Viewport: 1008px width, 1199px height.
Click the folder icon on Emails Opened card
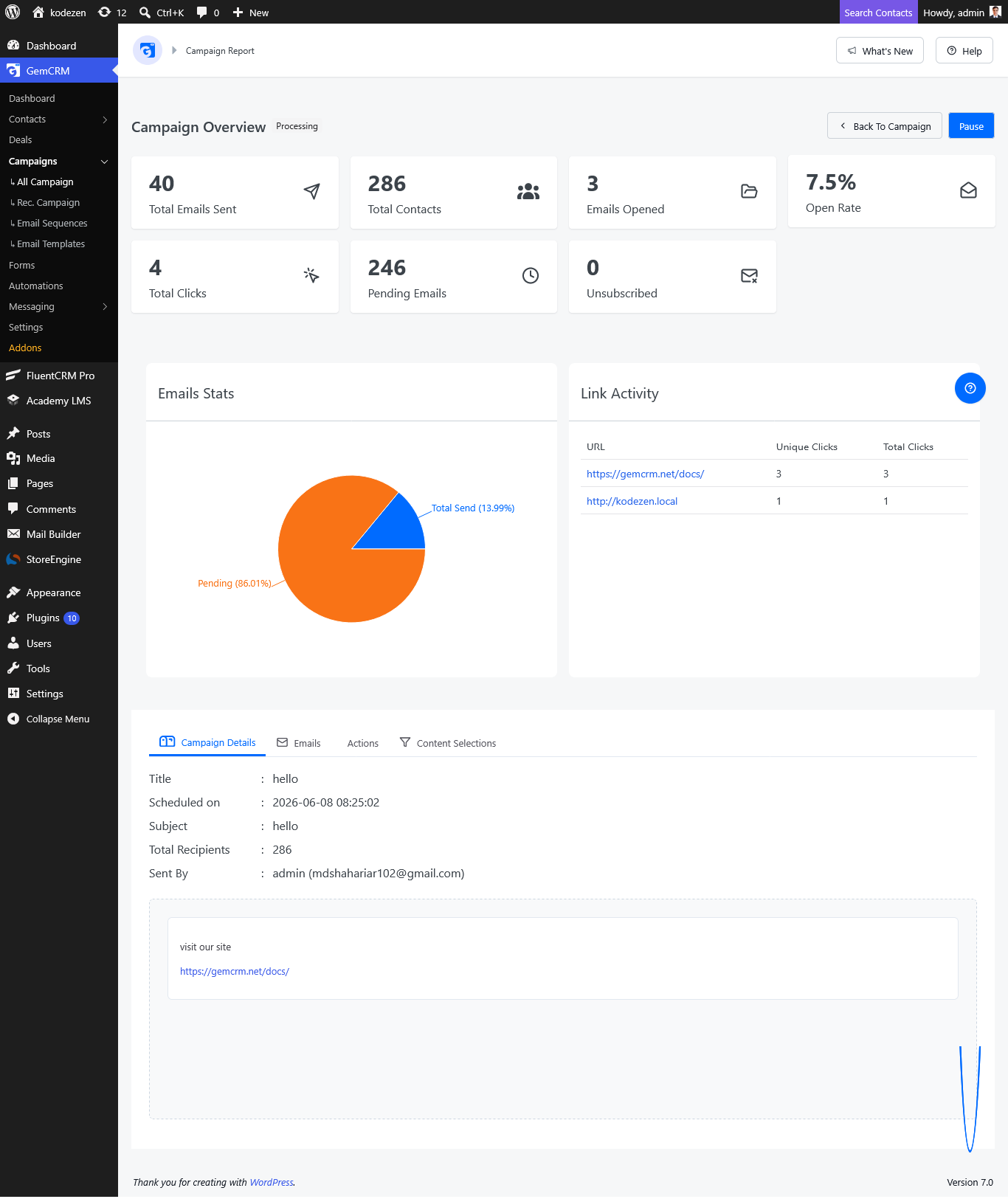749,191
